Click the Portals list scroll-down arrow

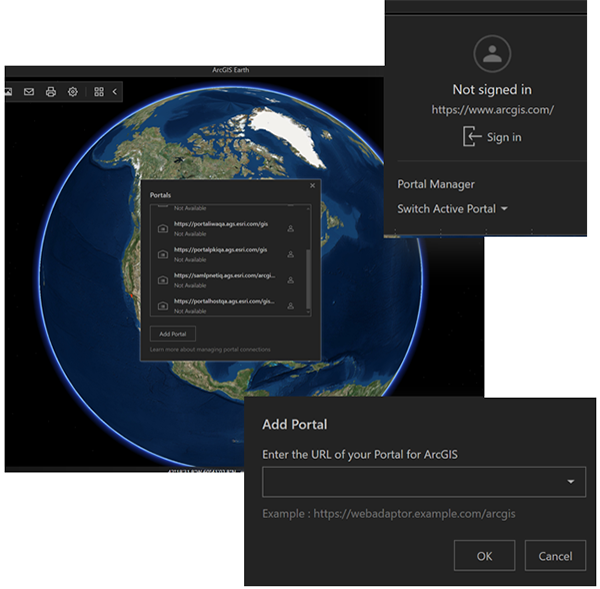pos(308,313)
